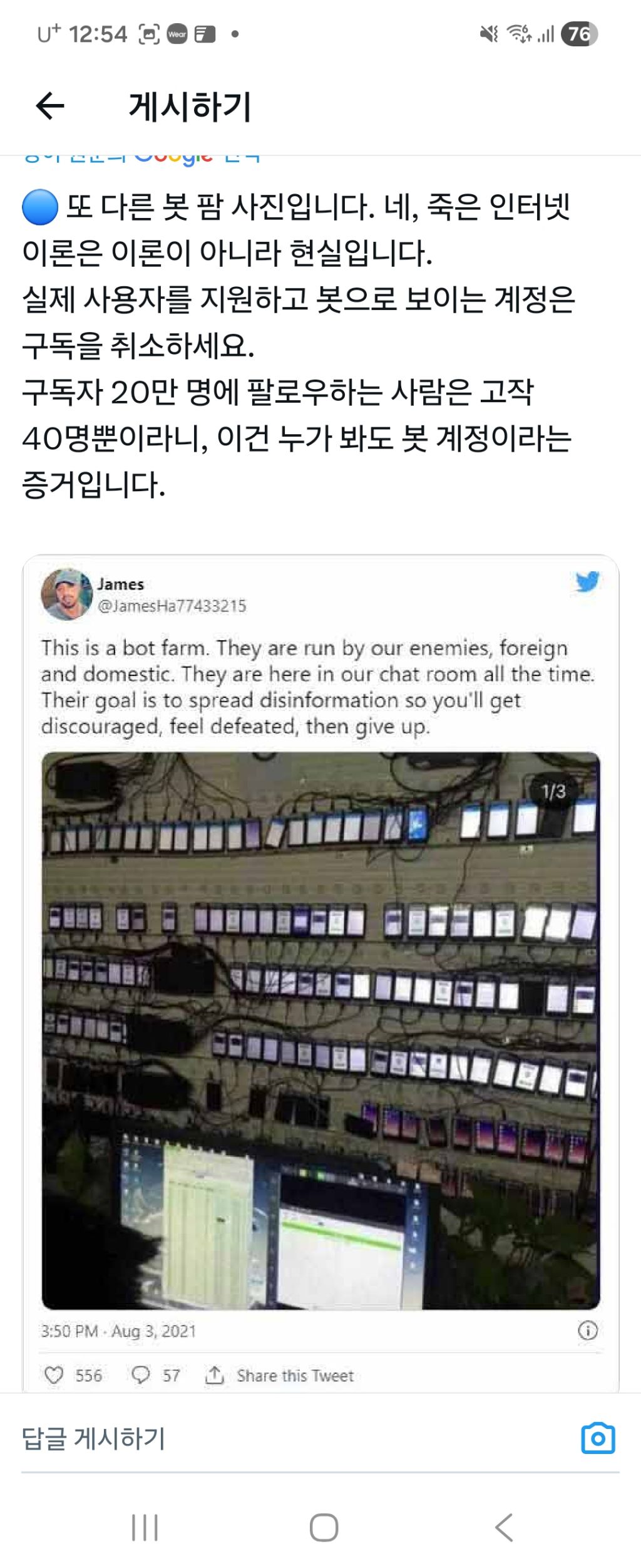Click the info icon beside tweet date
The image size is (641, 1568).
[x=587, y=1330]
